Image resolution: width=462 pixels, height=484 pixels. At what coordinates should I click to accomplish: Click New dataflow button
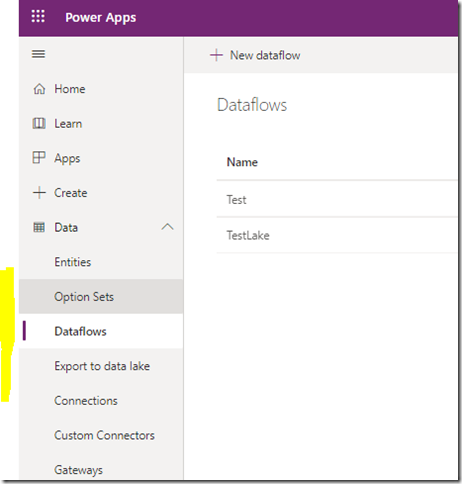(255, 55)
